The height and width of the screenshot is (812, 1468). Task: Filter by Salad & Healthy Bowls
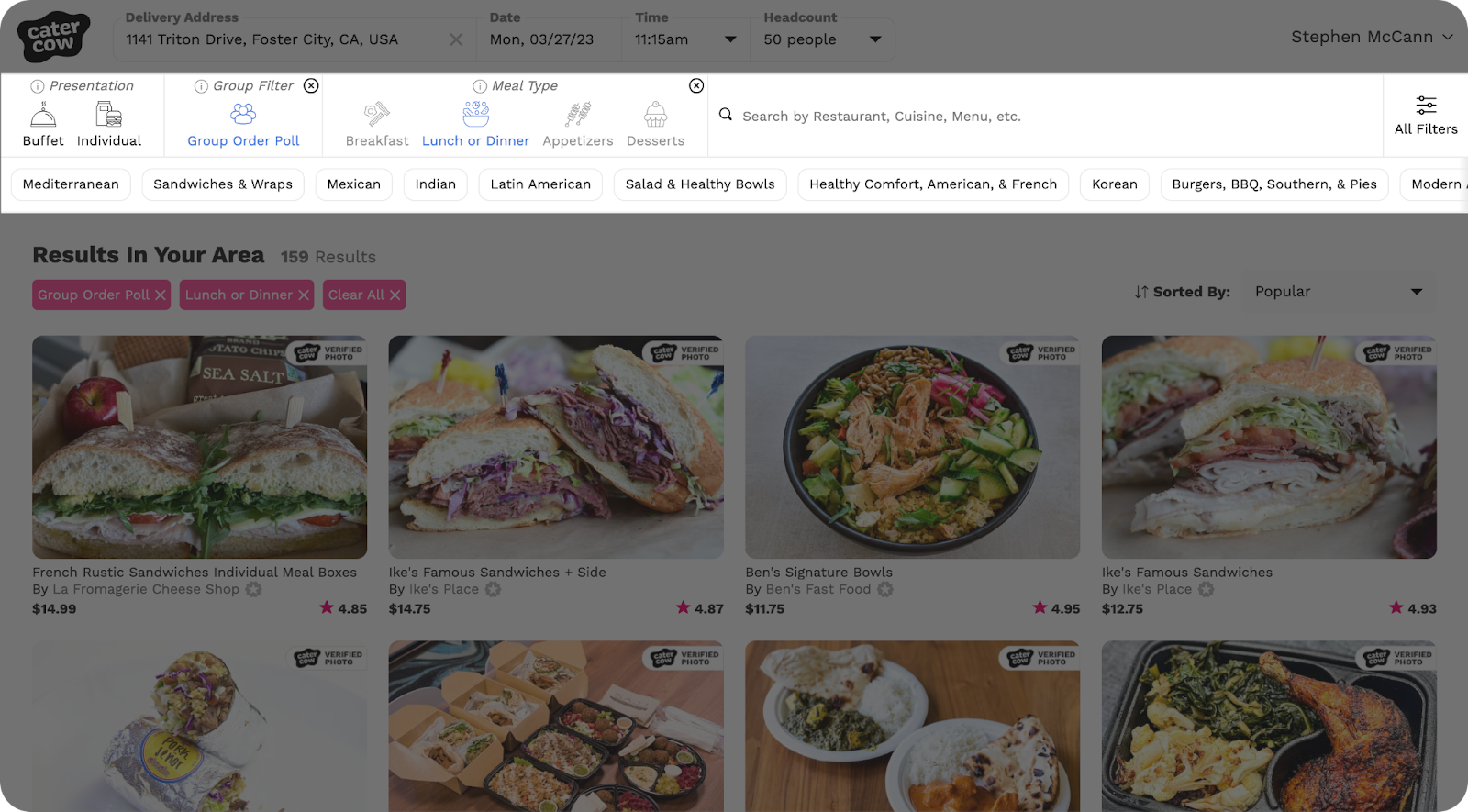[x=700, y=184]
